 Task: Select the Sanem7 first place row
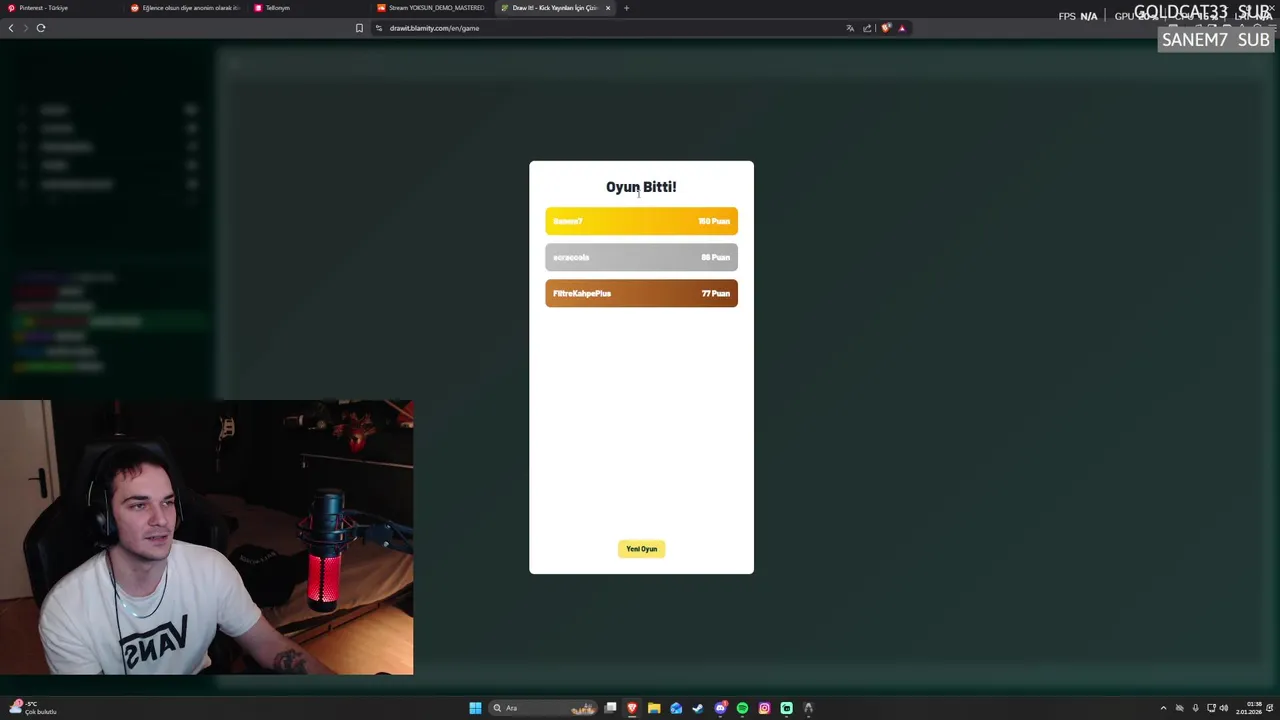(641, 221)
